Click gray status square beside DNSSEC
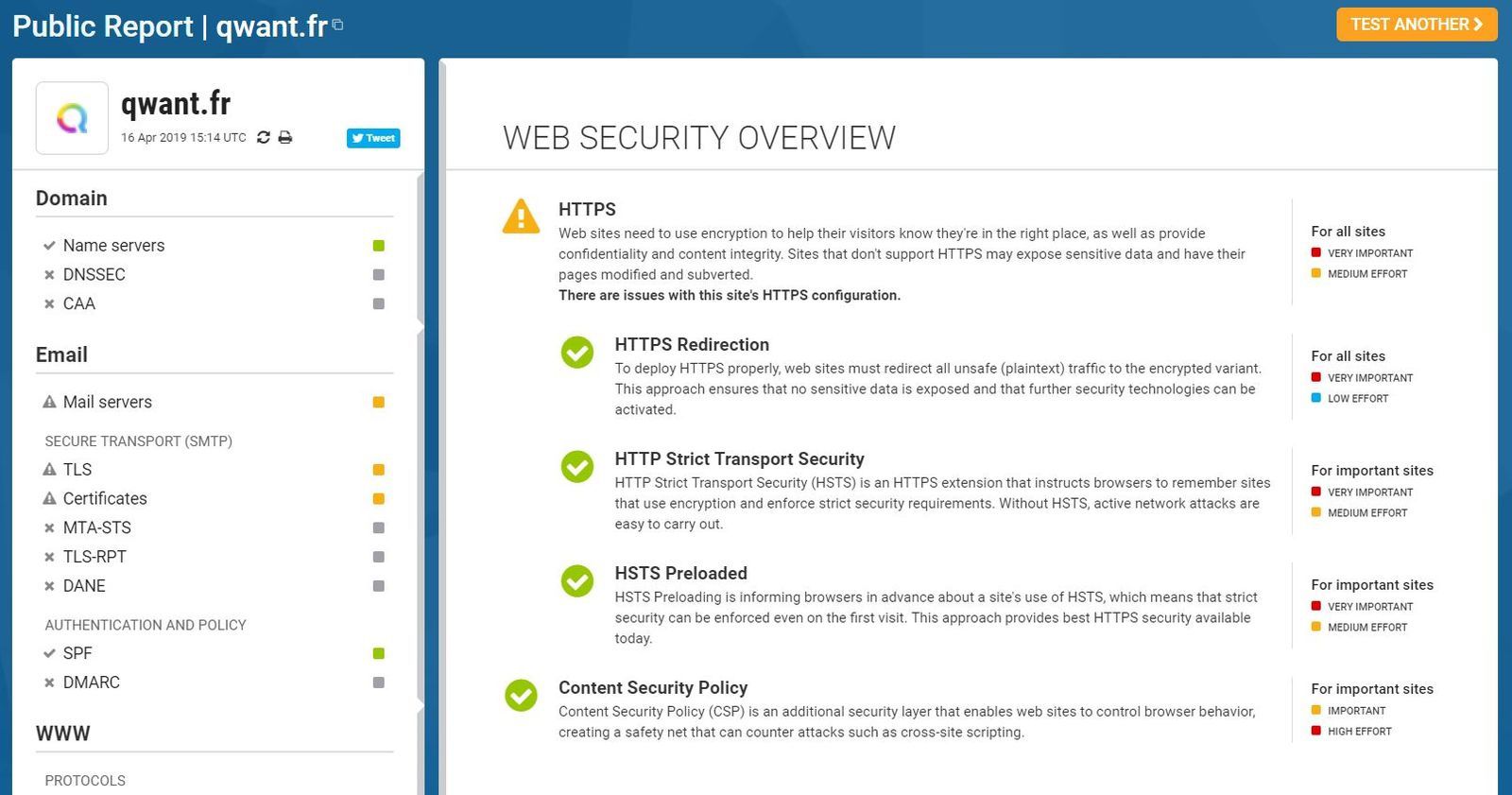The image size is (1512, 795). [379, 275]
